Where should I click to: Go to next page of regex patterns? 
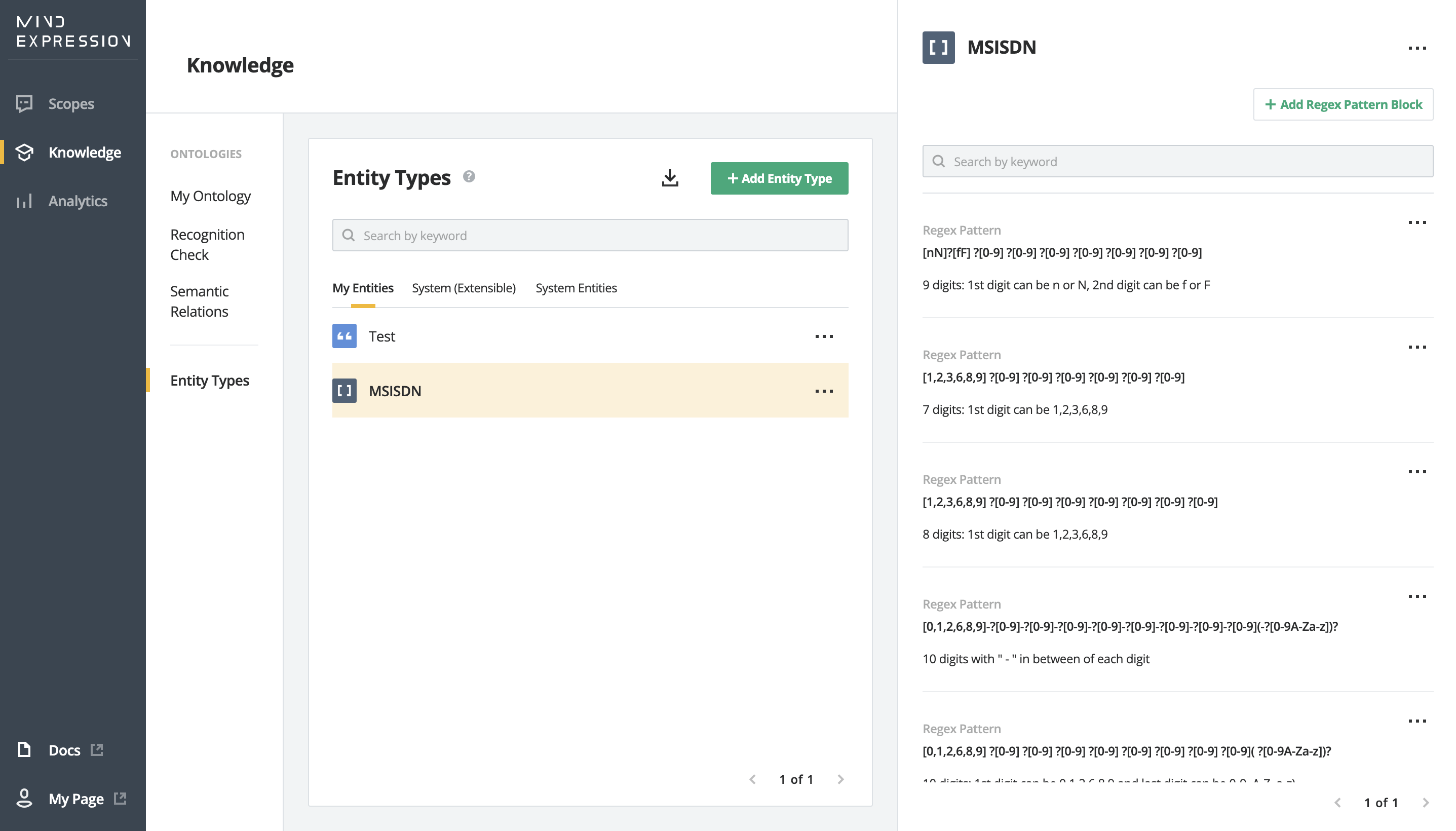point(1426,803)
